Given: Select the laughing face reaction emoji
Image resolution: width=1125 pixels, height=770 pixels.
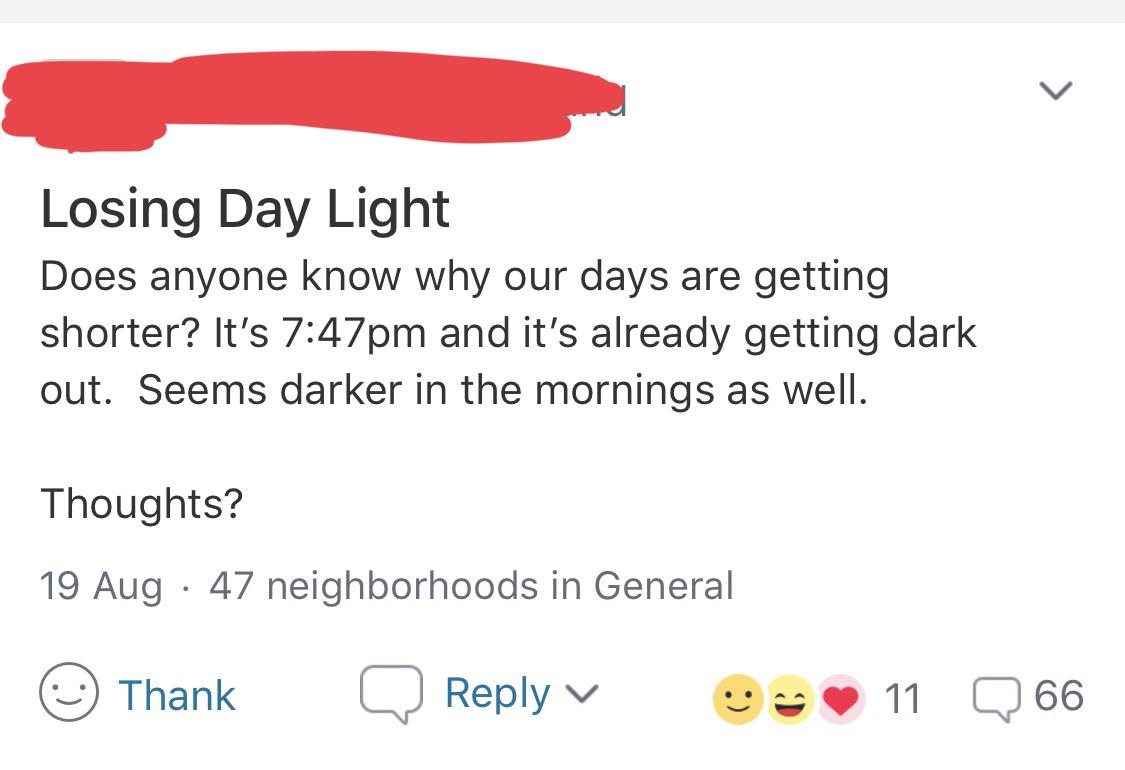Looking at the screenshot, I should click(x=789, y=701).
